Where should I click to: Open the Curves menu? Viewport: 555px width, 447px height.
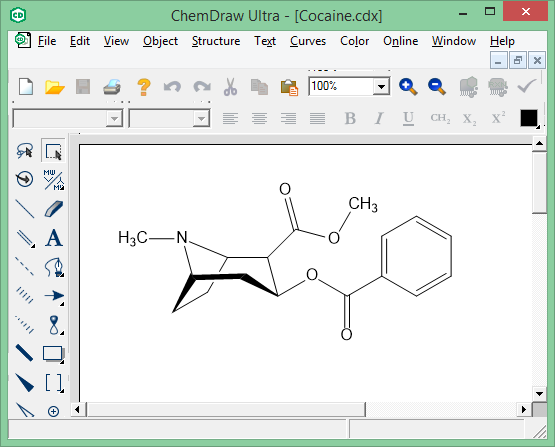tap(308, 41)
